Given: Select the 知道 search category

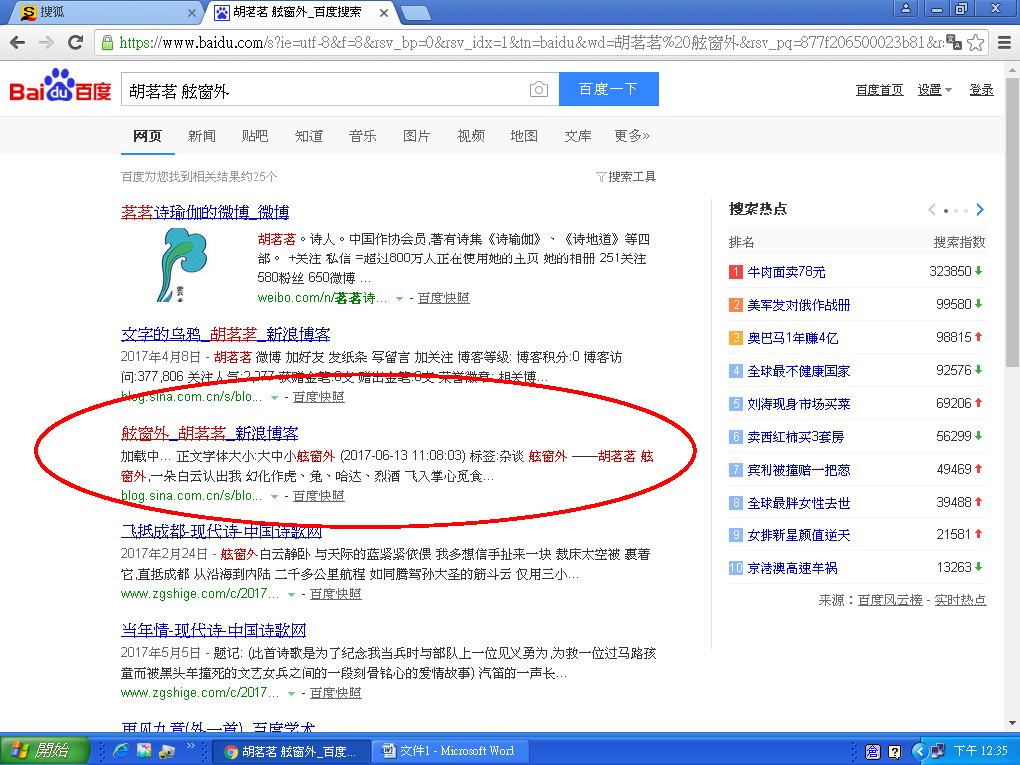Looking at the screenshot, I should point(308,136).
